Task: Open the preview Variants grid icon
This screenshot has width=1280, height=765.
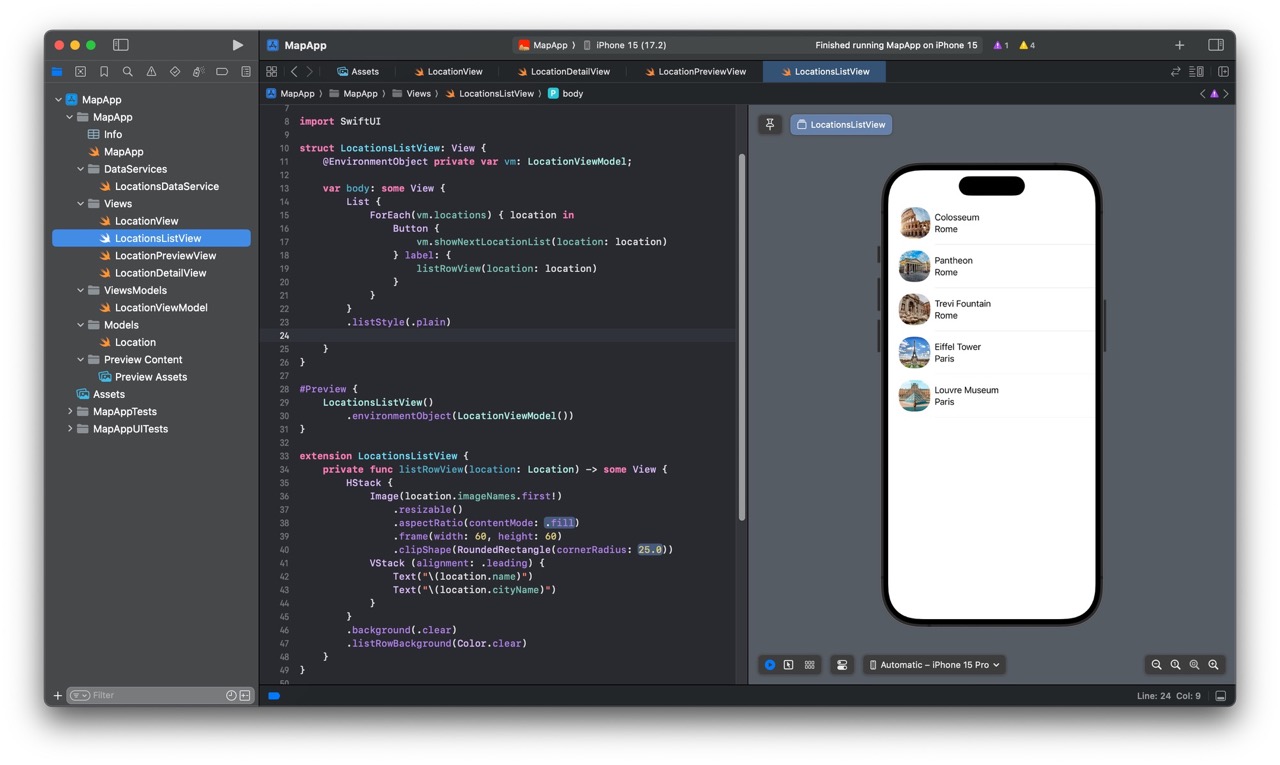Action: [x=810, y=665]
